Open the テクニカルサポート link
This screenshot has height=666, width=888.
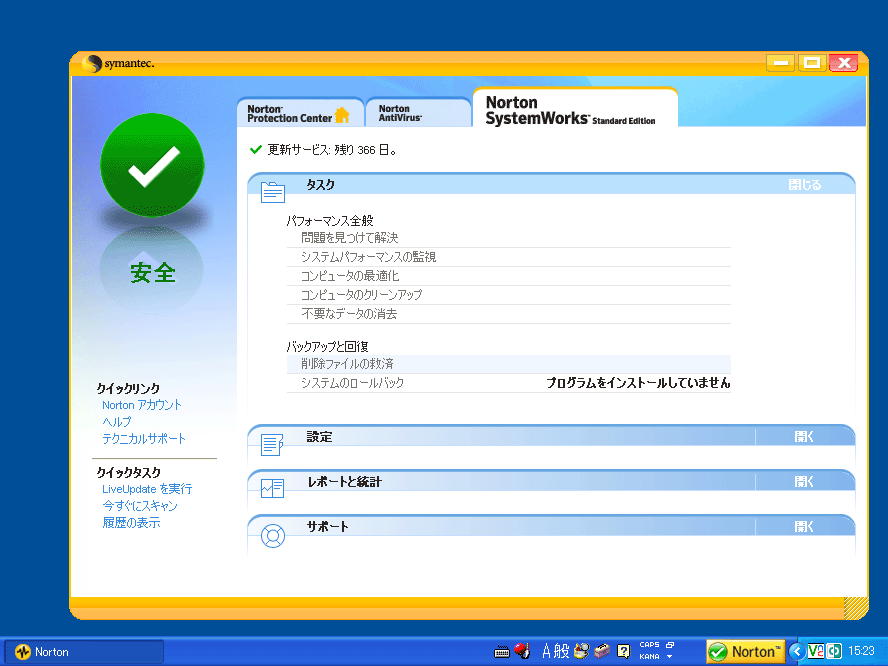point(144,439)
